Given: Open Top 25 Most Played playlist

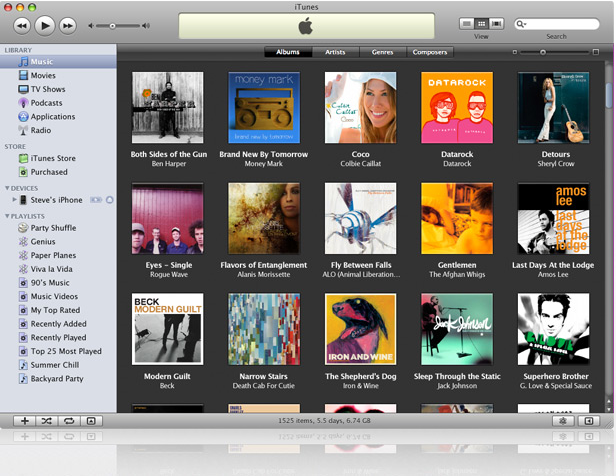Looking at the screenshot, I should coord(58,352).
